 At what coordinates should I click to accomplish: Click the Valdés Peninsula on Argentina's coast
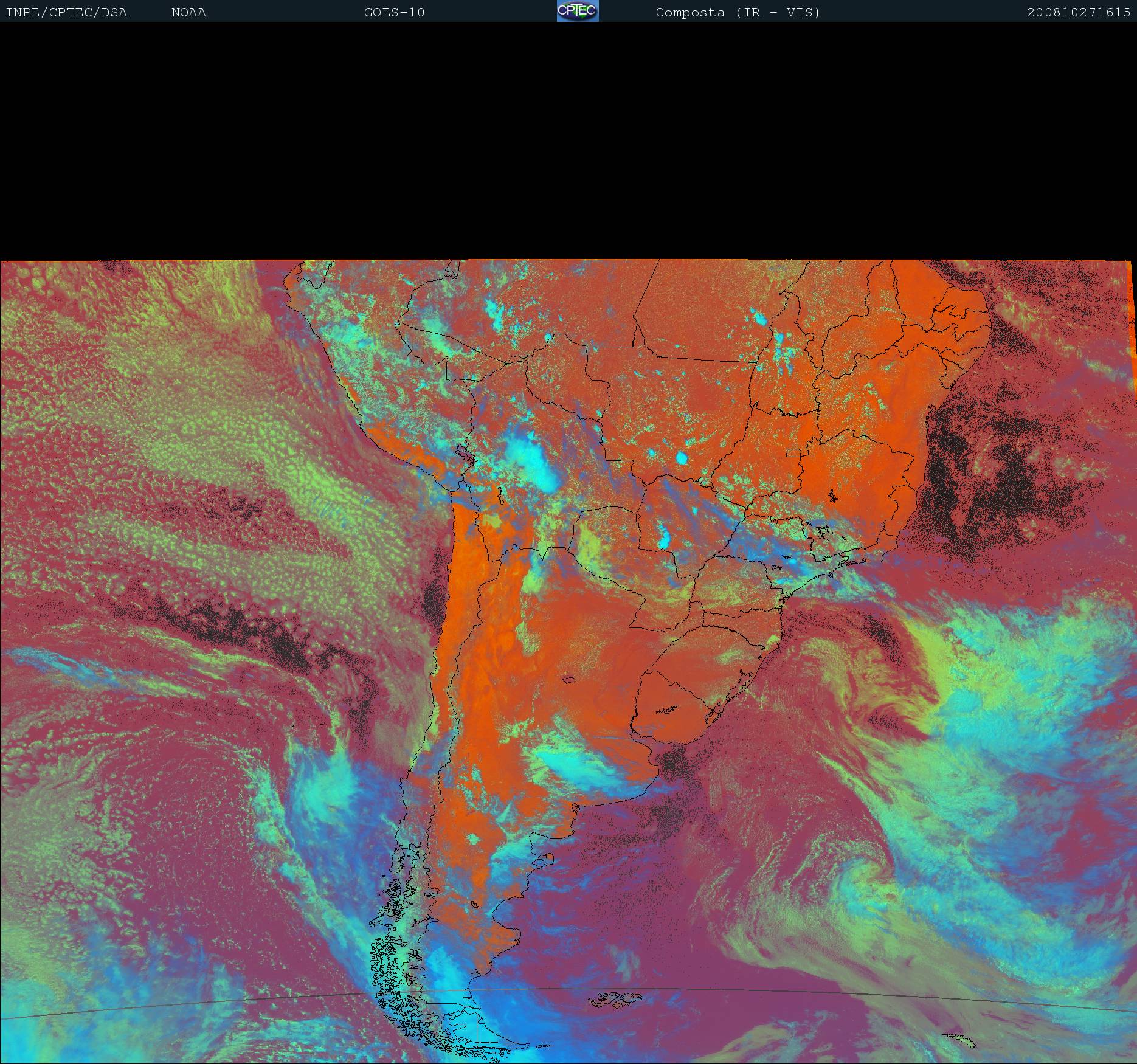click(x=547, y=858)
